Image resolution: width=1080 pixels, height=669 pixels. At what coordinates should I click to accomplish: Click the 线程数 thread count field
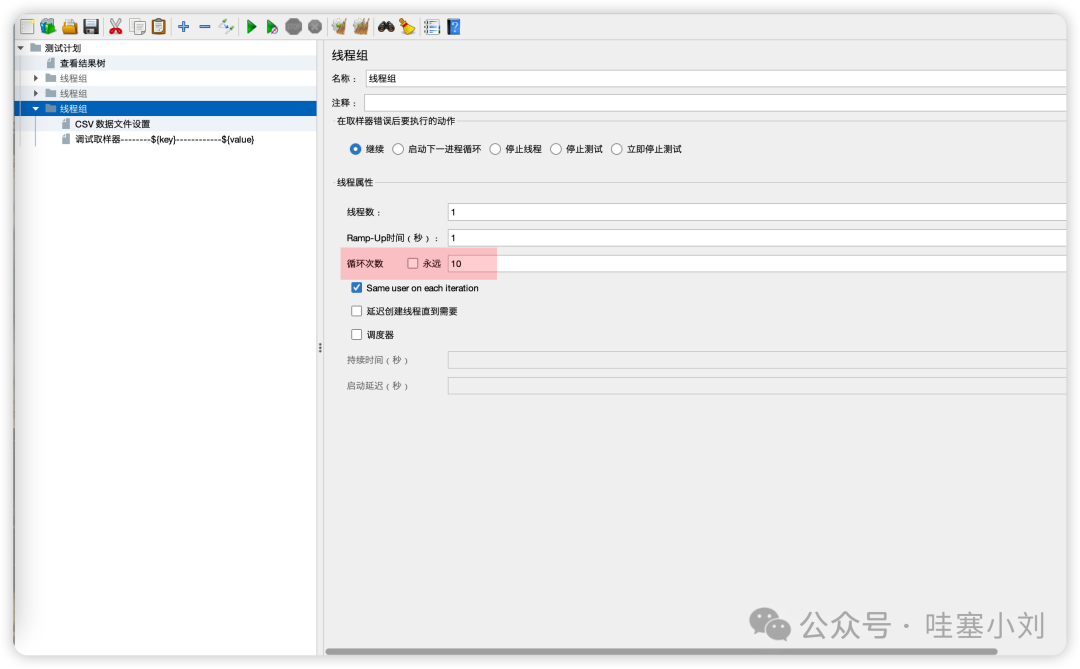point(757,212)
